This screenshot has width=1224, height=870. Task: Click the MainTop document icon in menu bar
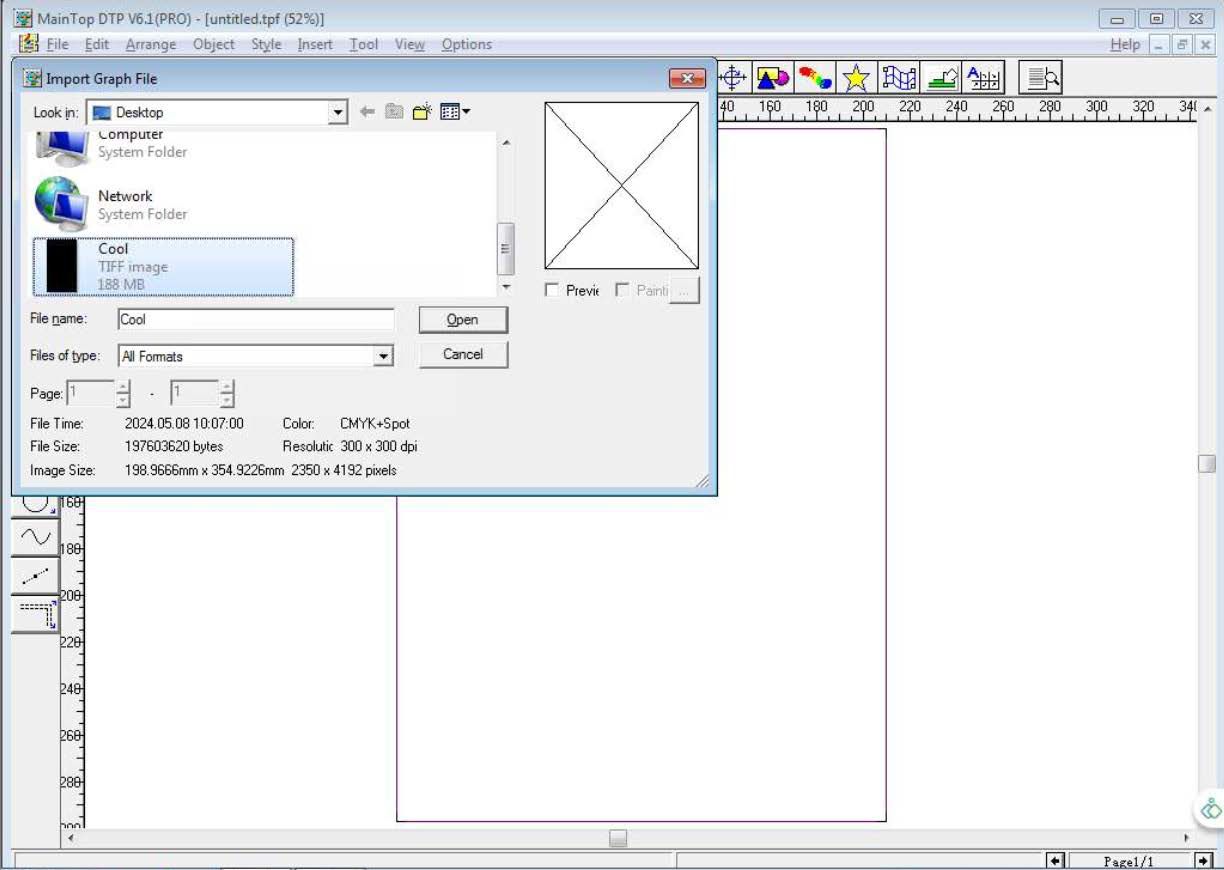pyautogui.click(x=29, y=44)
